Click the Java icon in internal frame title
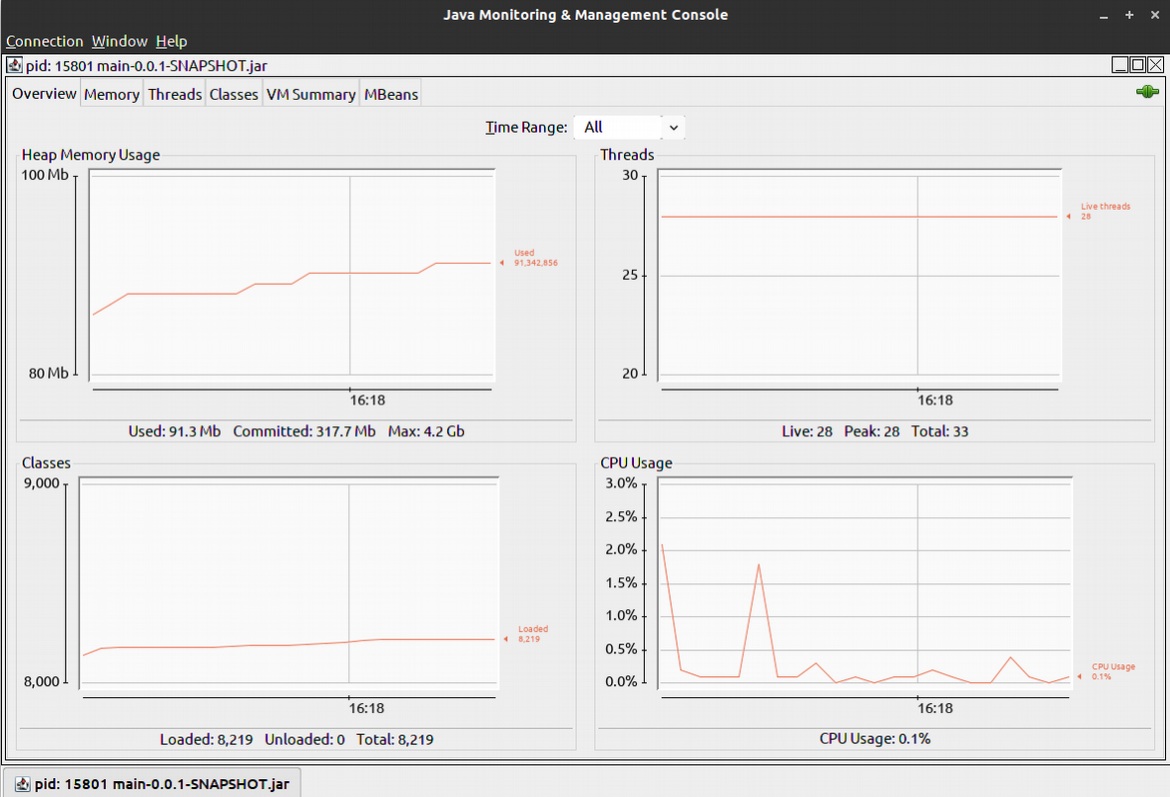The image size is (1170, 797). (x=14, y=65)
